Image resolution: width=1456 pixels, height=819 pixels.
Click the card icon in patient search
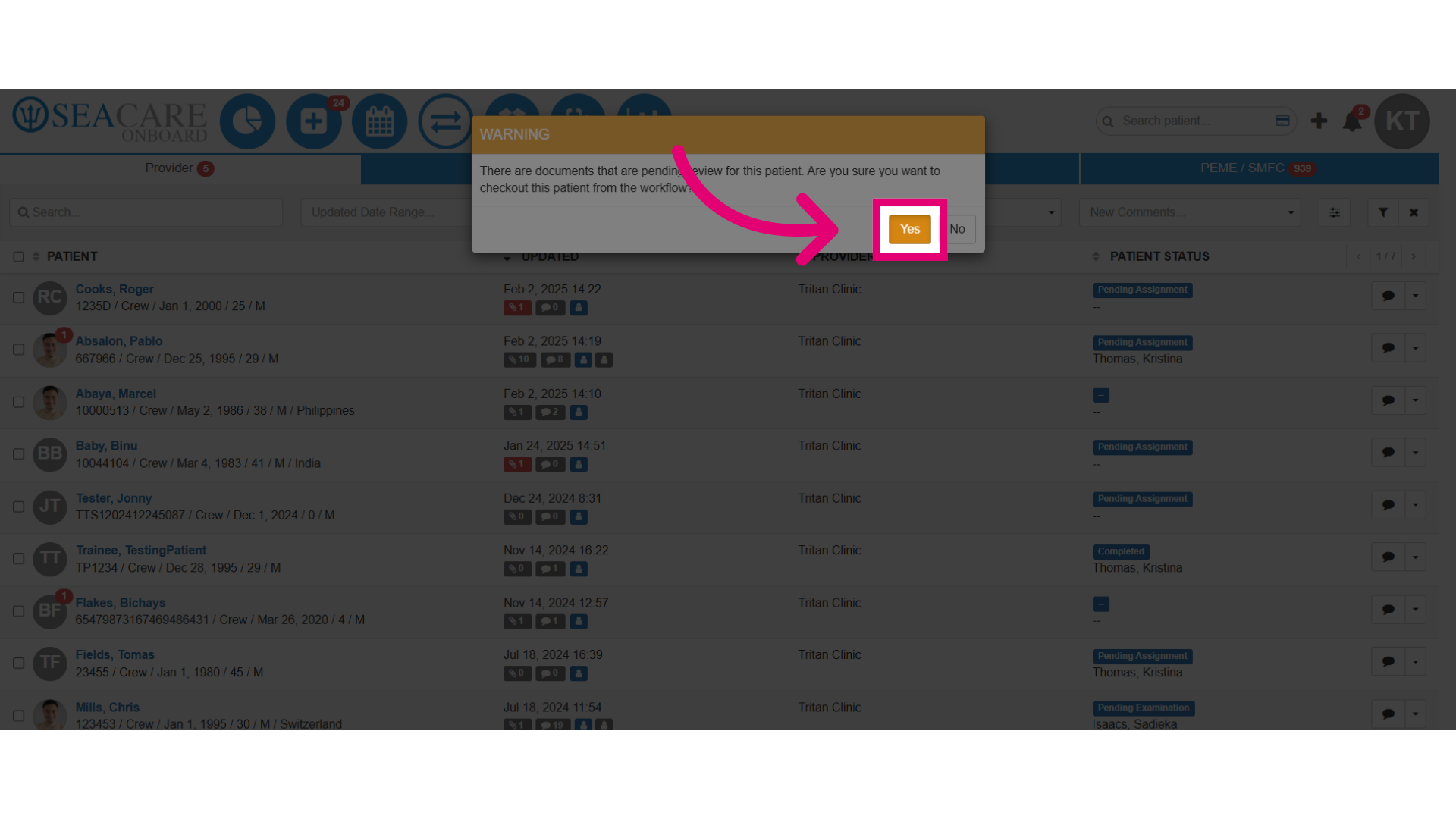[1282, 121]
